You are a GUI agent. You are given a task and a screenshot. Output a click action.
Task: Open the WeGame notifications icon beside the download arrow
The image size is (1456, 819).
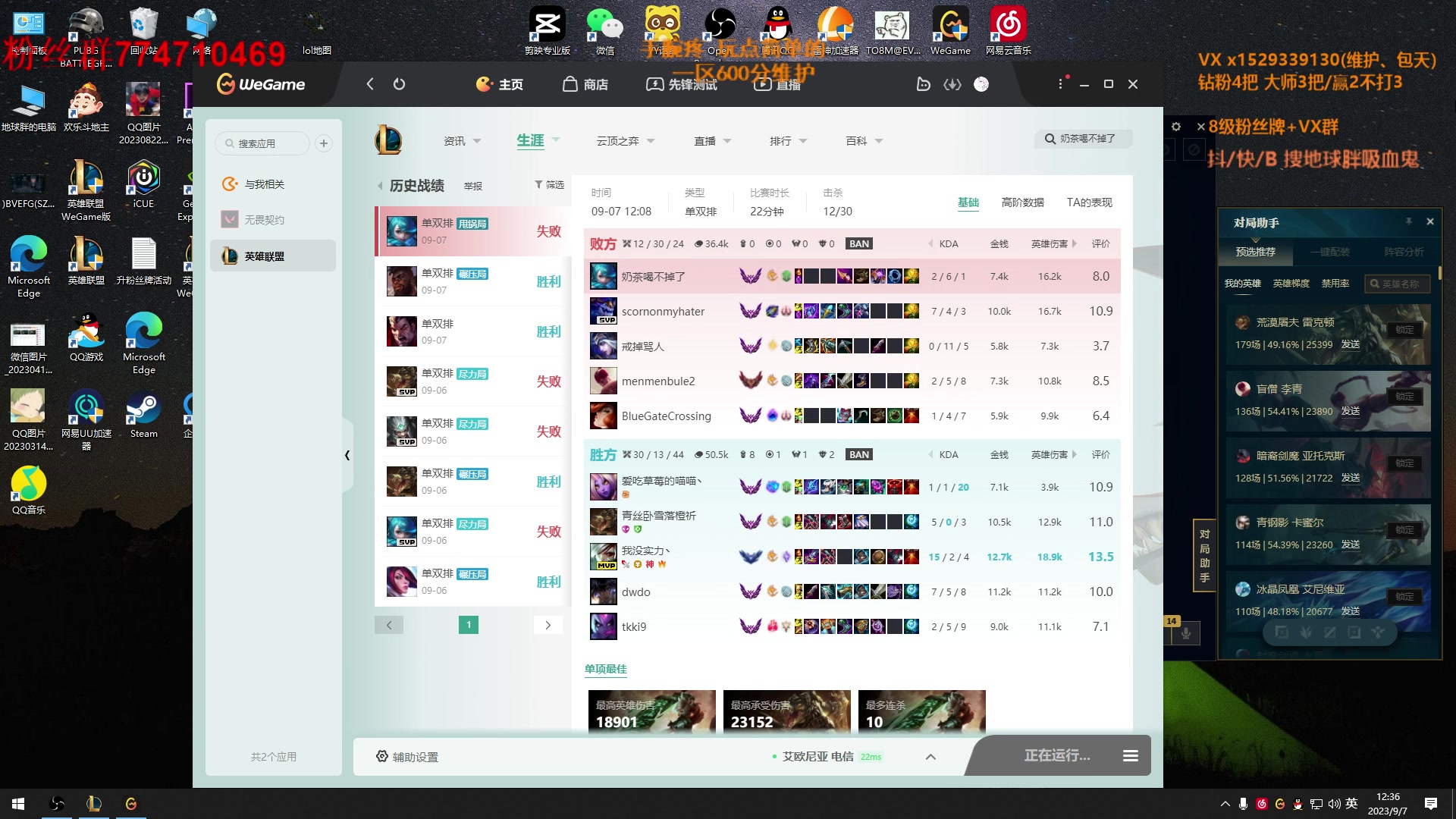[x=923, y=84]
